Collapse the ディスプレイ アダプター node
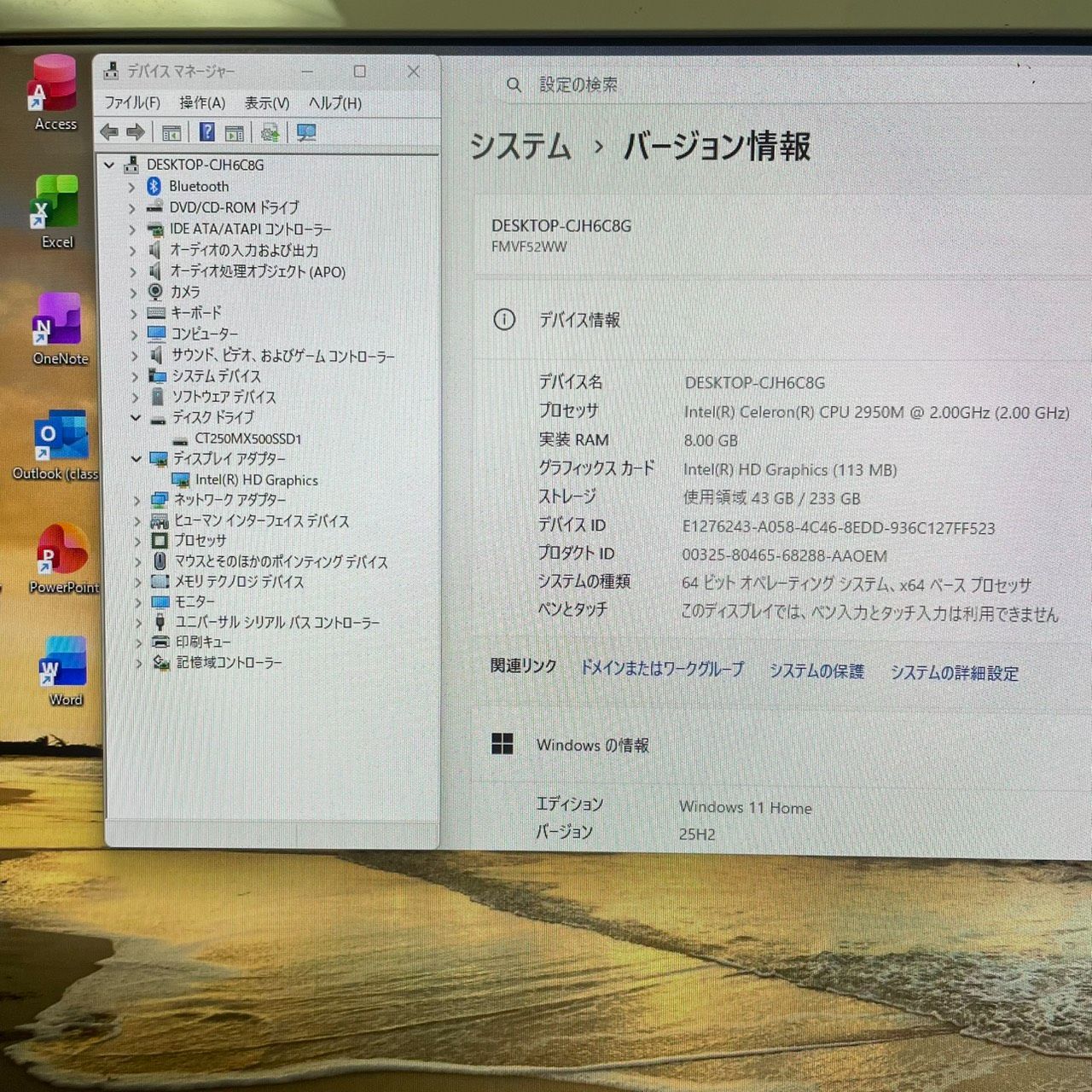The height and width of the screenshot is (1092, 1092). coord(136,458)
